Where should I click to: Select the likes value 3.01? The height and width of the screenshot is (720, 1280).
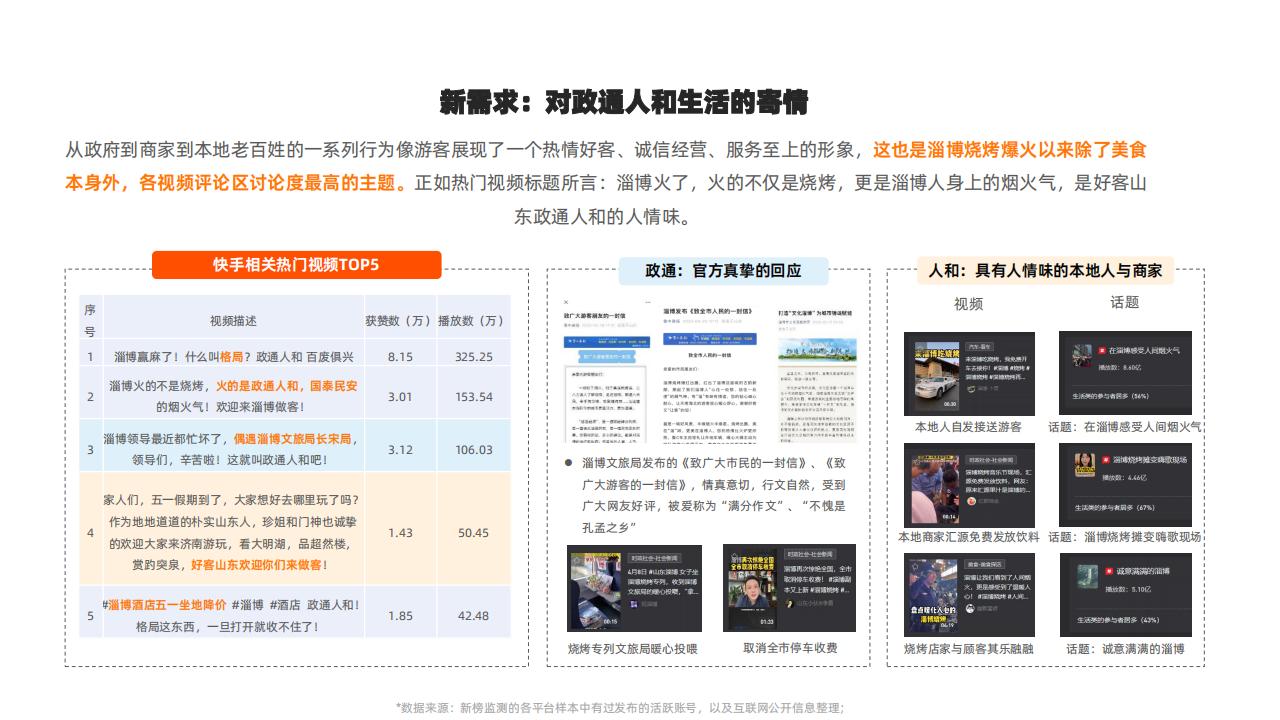400,397
